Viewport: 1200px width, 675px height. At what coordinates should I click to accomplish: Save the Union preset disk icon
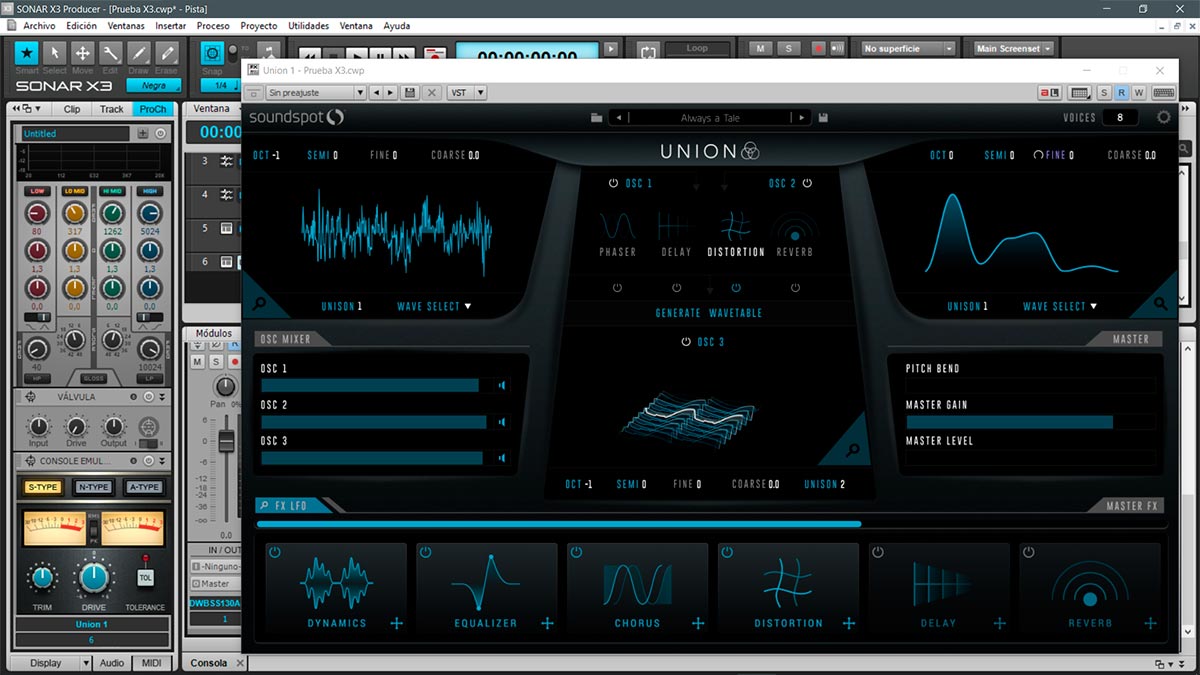pyautogui.click(x=823, y=118)
